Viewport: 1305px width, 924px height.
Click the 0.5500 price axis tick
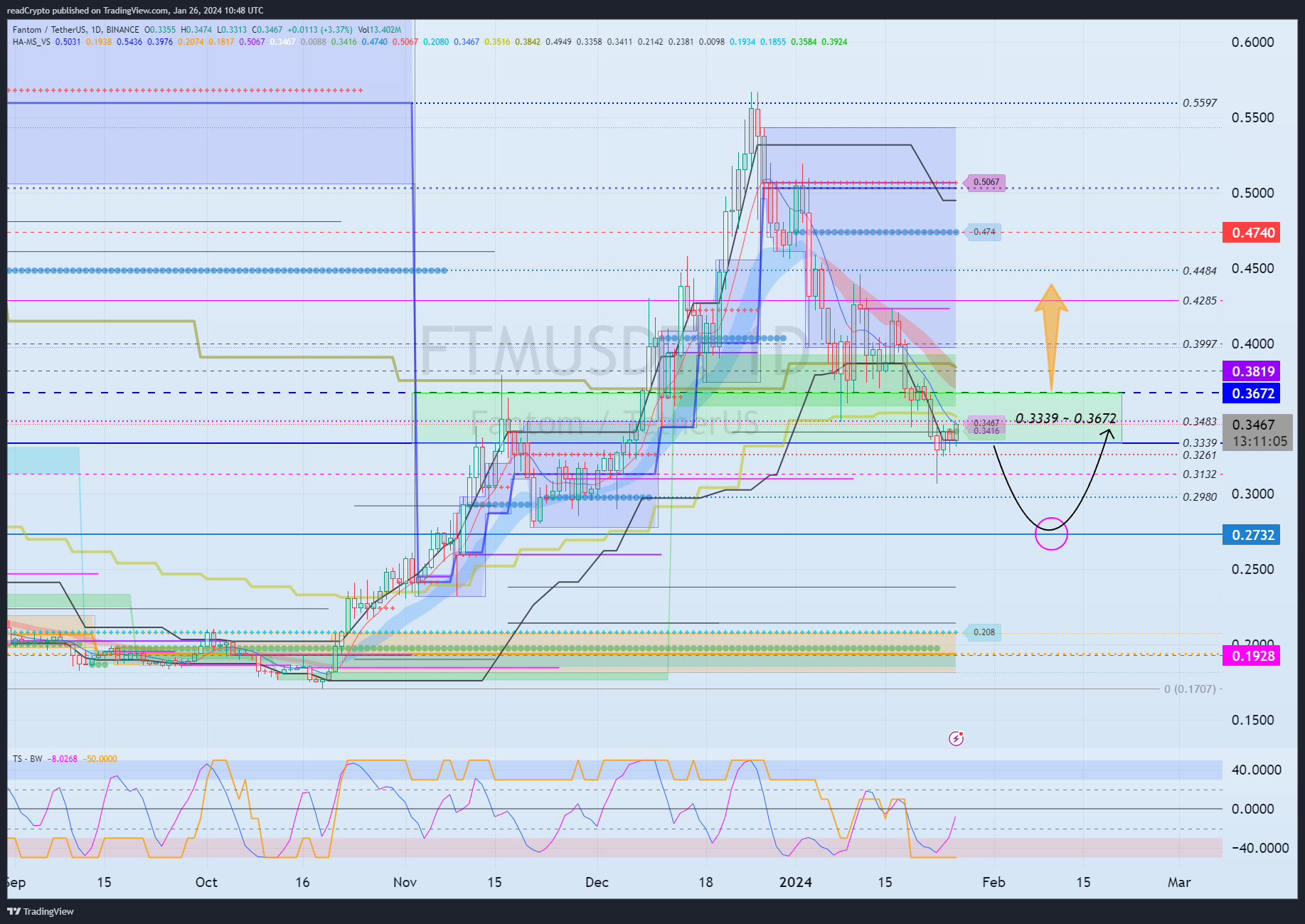(1252, 117)
